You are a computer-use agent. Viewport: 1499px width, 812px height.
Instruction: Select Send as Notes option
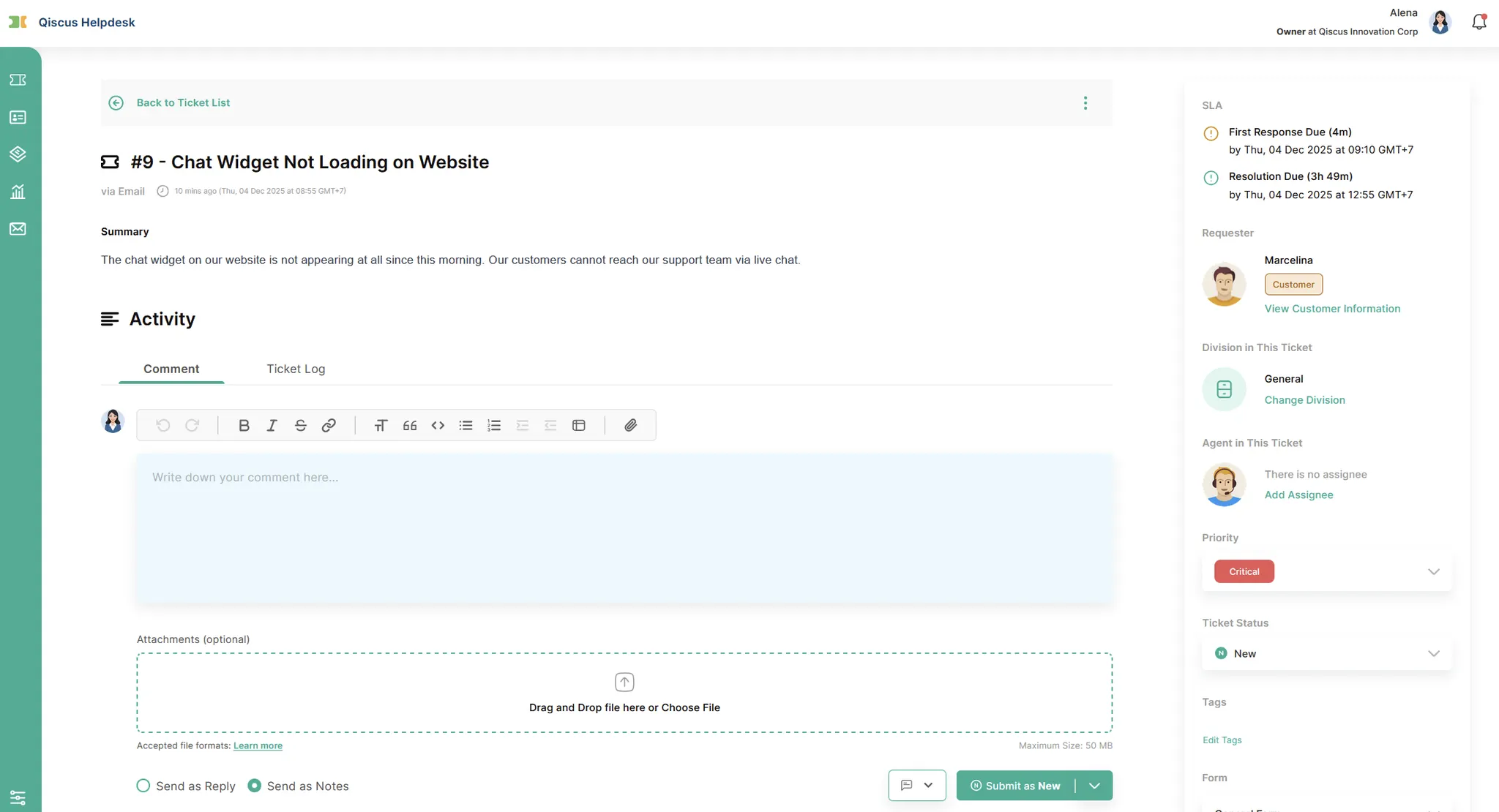click(x=255, y=786)
